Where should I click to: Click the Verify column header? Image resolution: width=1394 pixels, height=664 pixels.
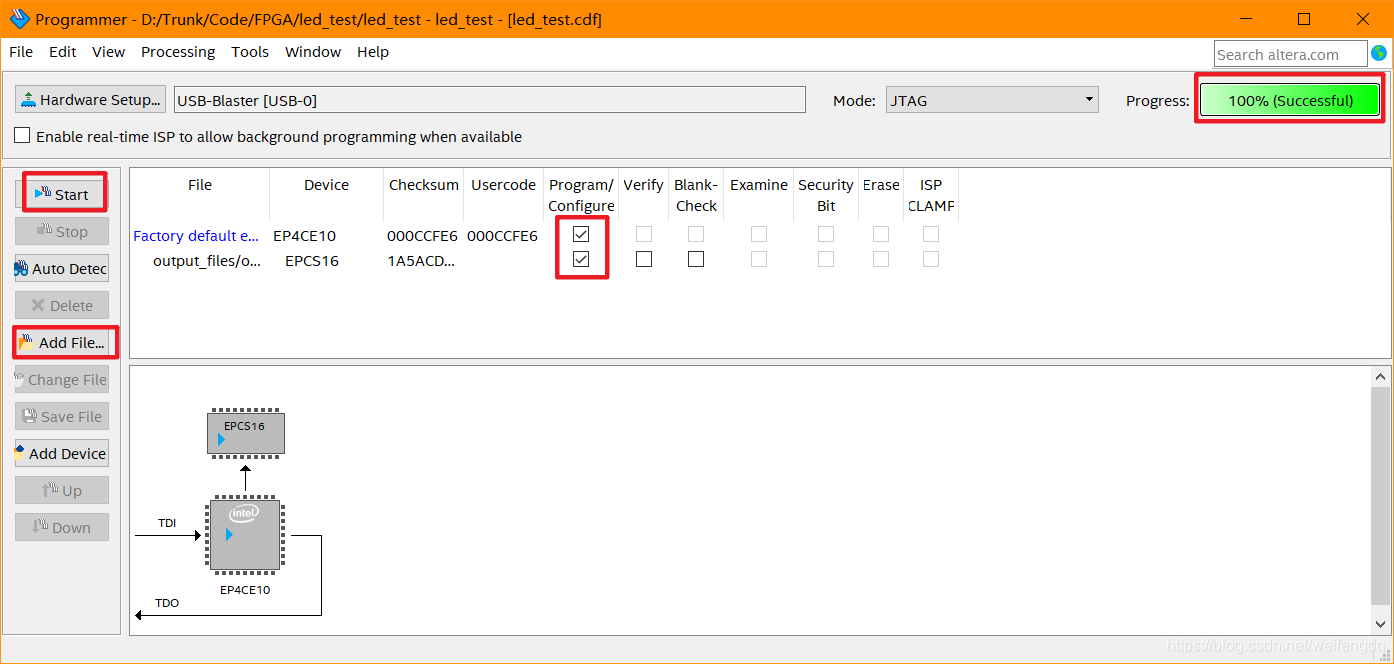pos(643,185)
